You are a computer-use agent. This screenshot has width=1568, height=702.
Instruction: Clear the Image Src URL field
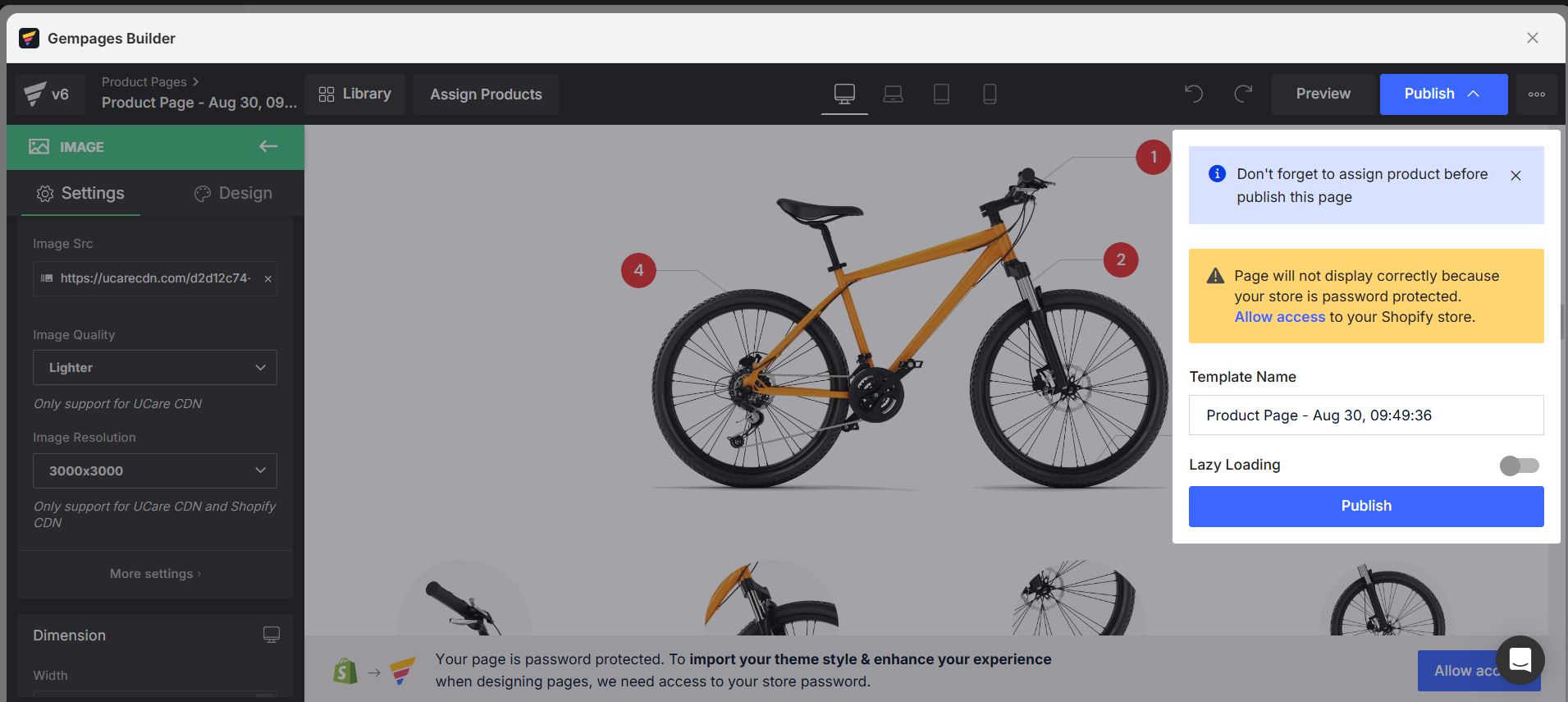[x=267, y=279]
